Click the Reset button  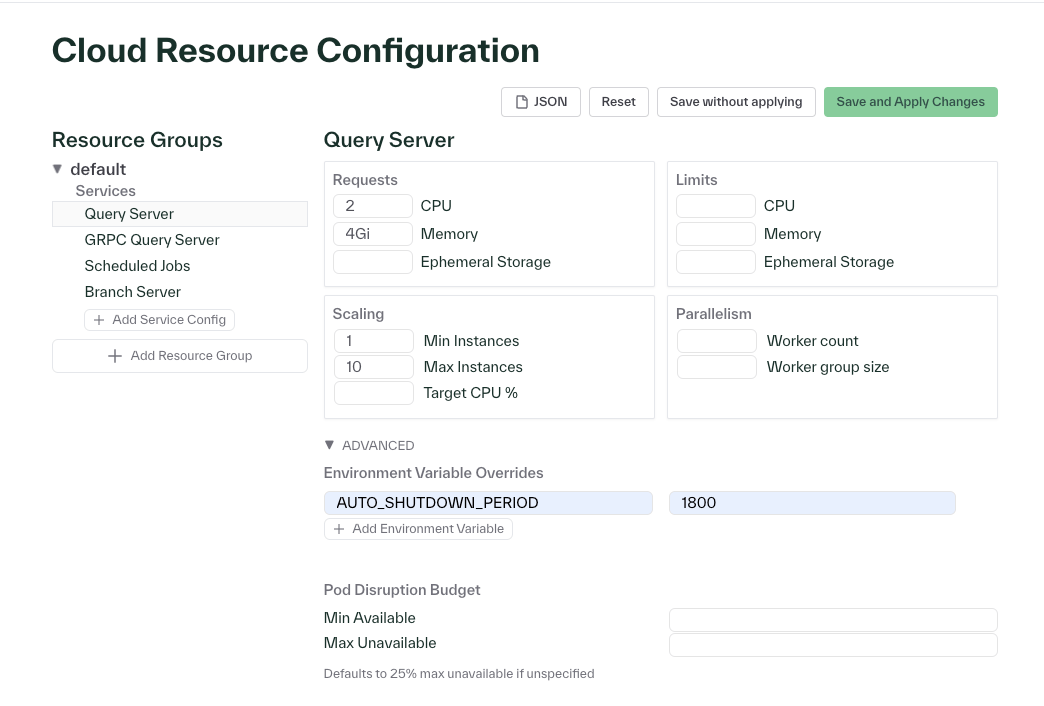pyautogui.click(x=618, y=101)
